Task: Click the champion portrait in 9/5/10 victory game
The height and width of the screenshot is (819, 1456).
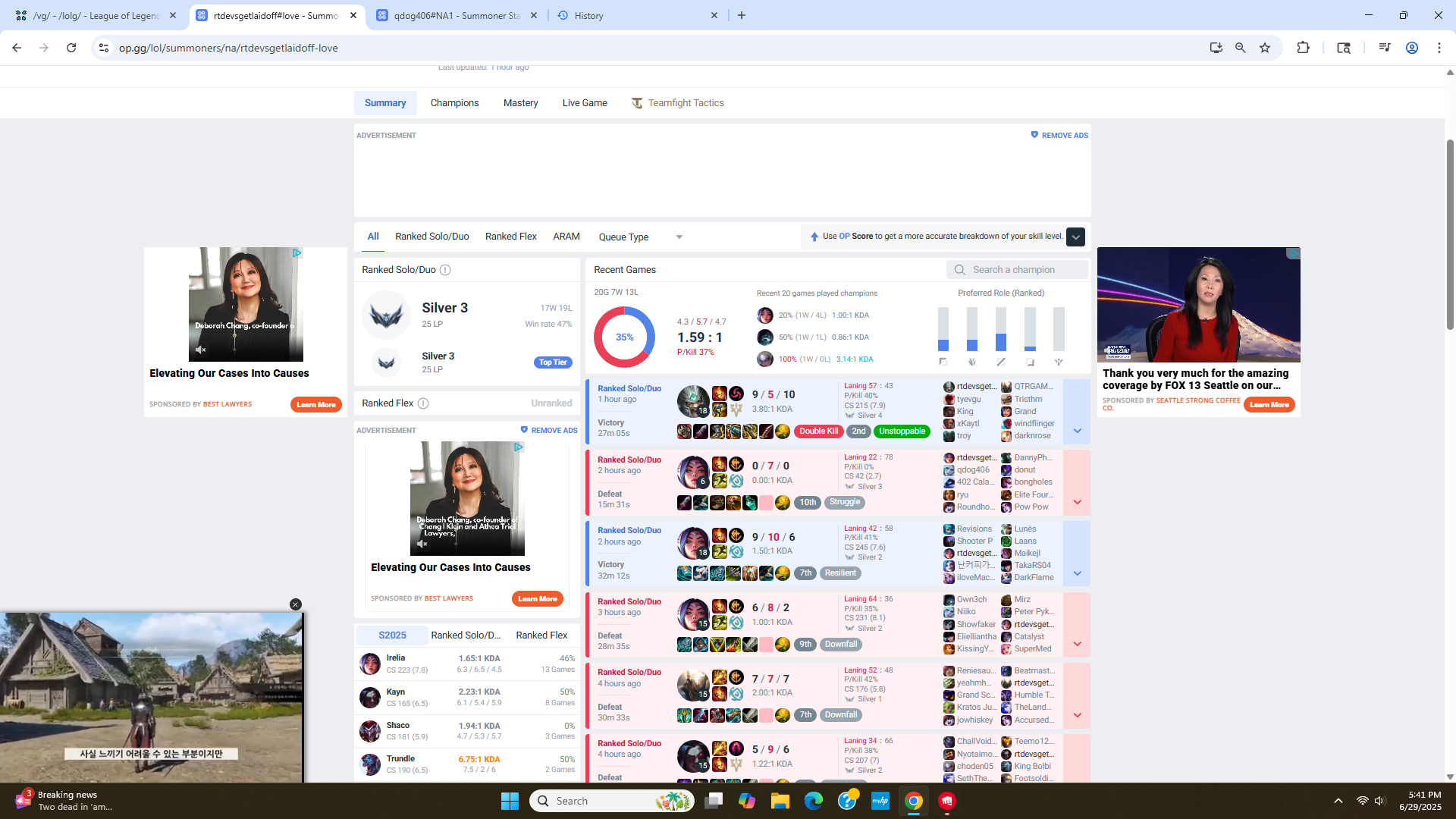Action: point(693,402)
